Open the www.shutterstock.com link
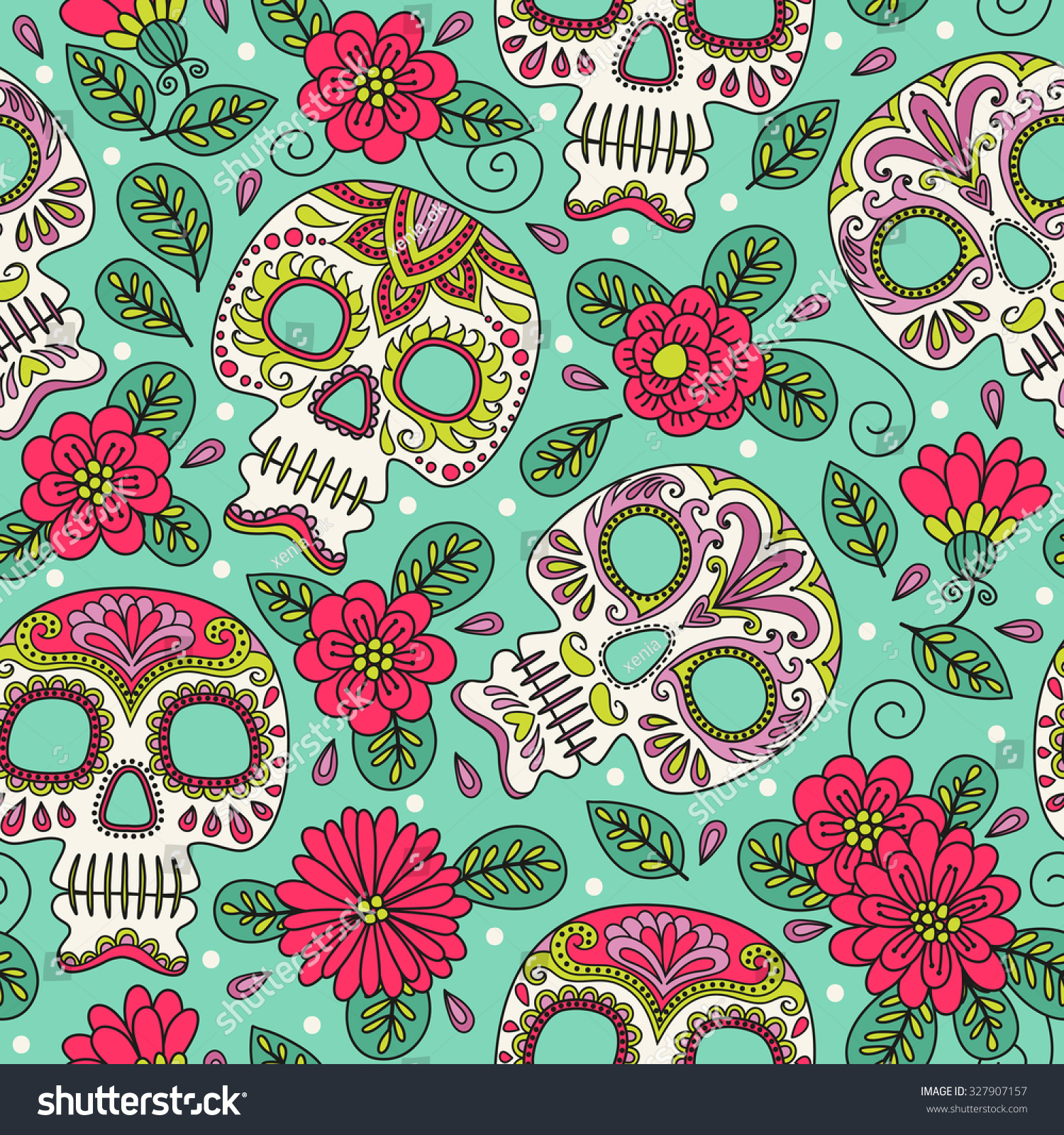 977,1109
